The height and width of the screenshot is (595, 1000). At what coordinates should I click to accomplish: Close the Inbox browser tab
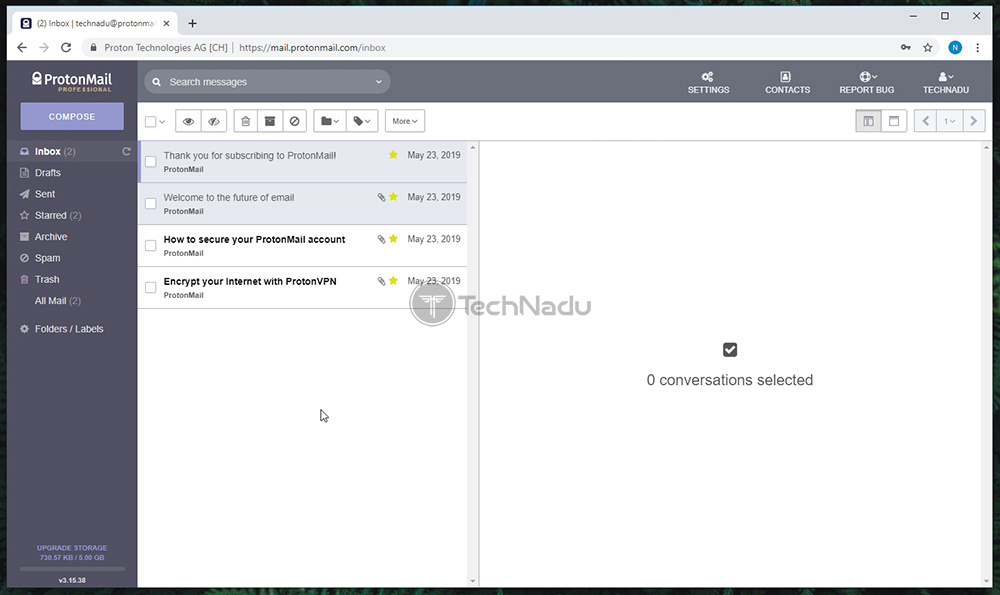pos(166,24)
